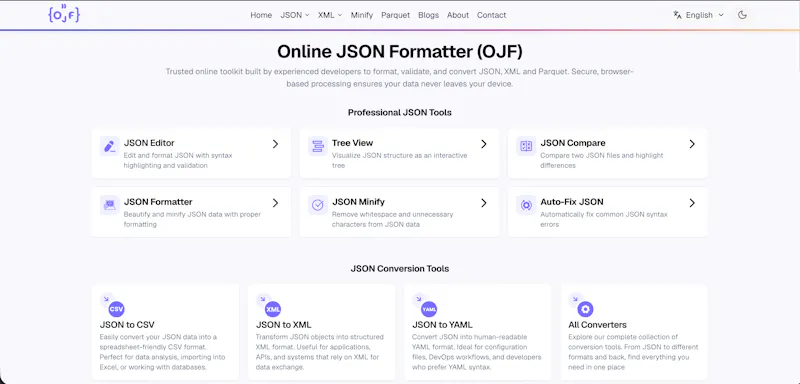Click the JSON Minify chevron arrow

pos(484,203)
